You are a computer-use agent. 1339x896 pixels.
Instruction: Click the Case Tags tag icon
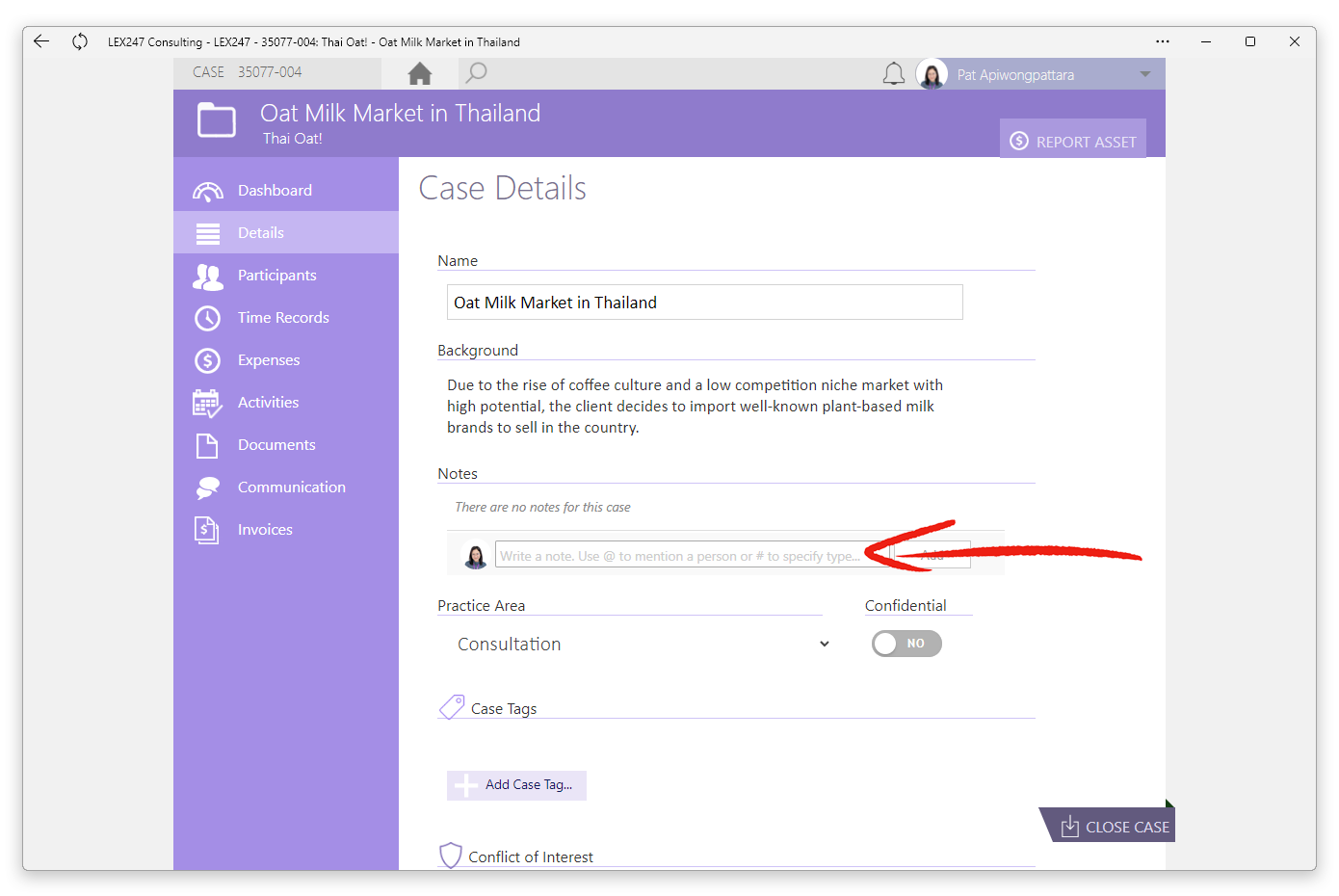point(452,707)
